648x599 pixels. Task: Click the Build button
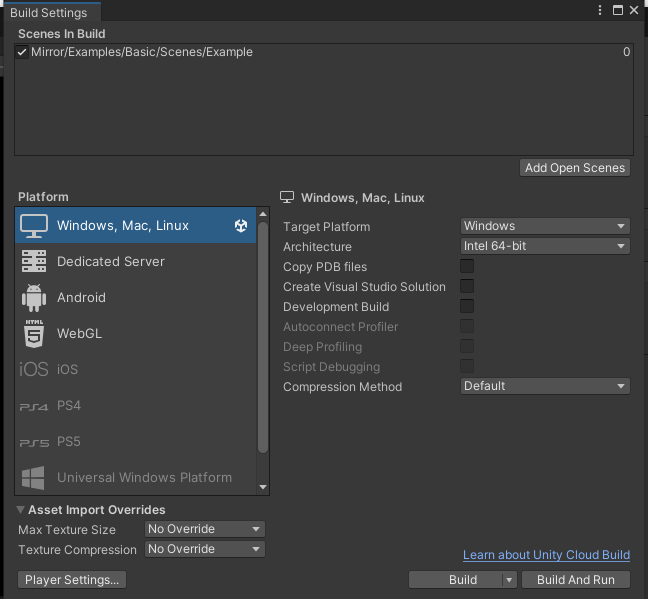[456, 580]
